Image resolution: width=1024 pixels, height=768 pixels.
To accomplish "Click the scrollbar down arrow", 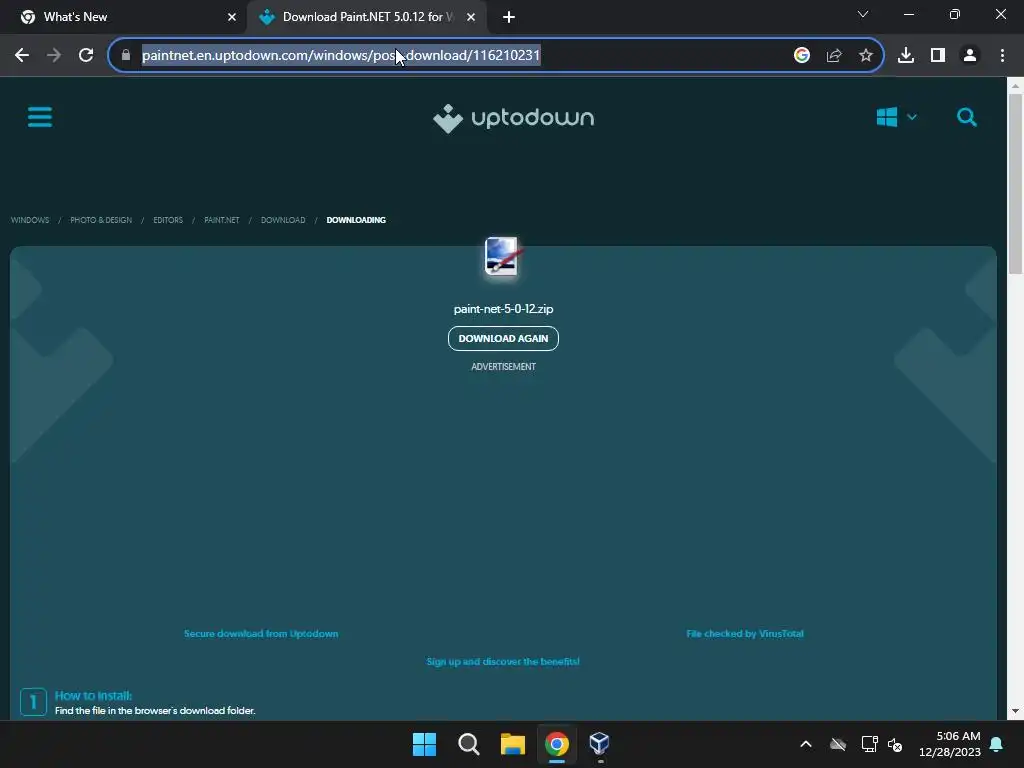I will point(1015,711).
